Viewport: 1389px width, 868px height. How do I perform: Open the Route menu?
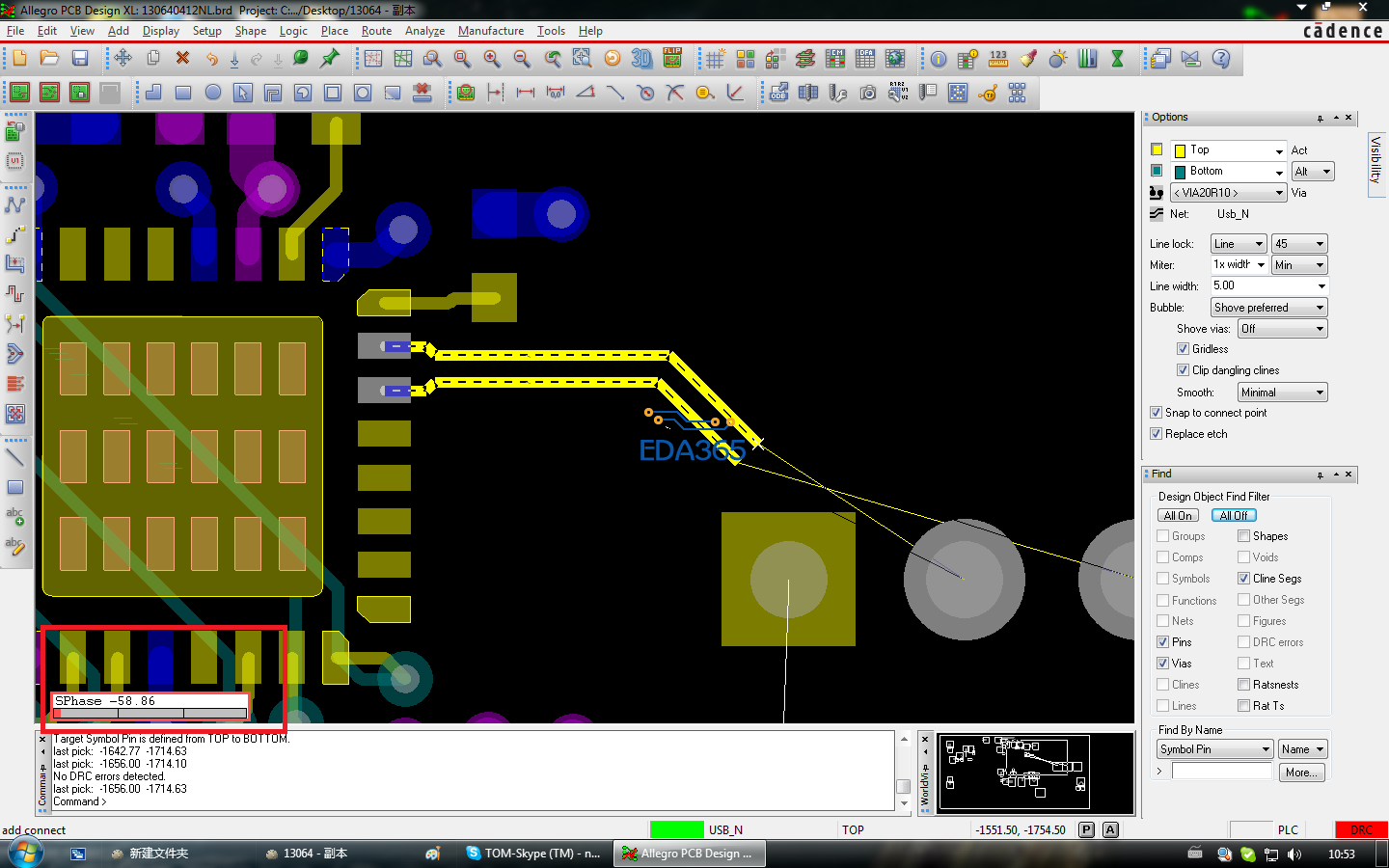[x=376, y=31]
